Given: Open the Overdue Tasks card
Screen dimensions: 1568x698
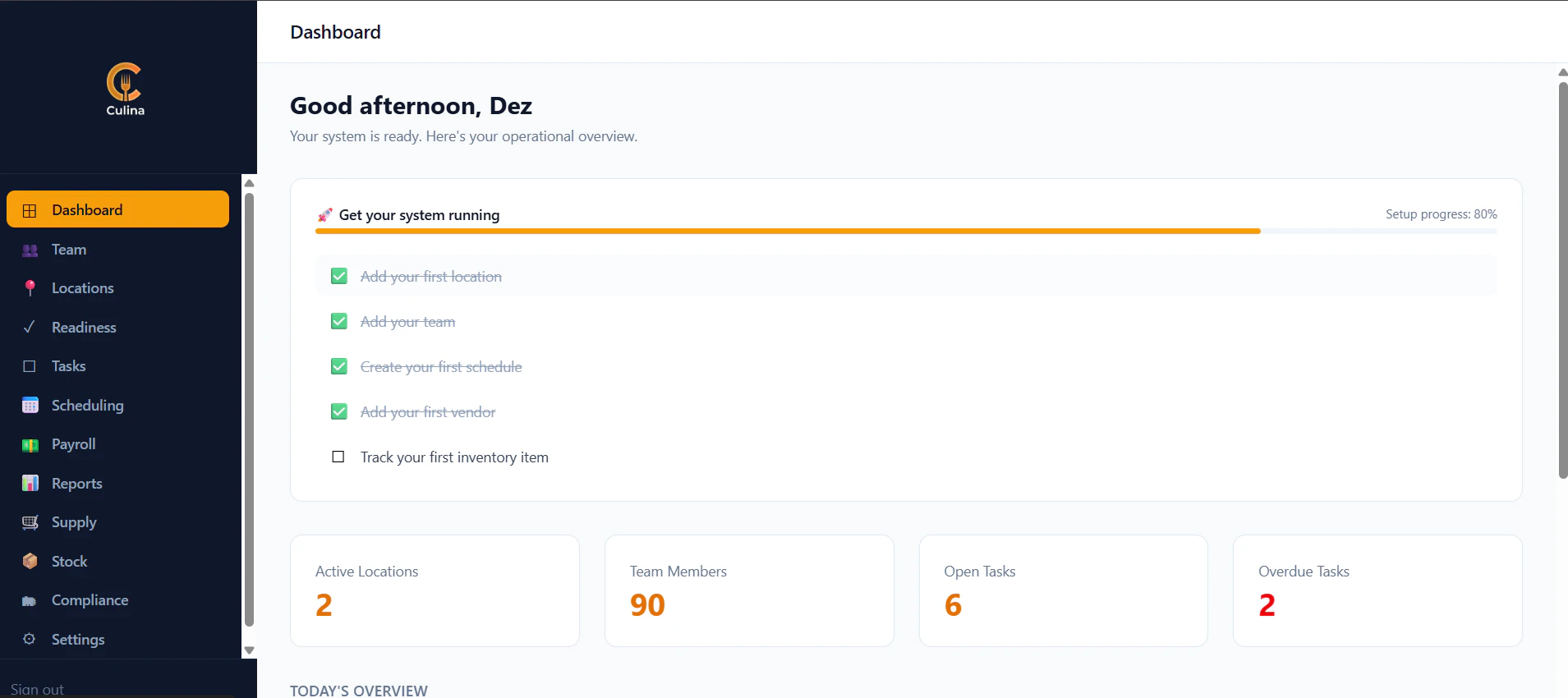Looking at the screenshot, I should tap(1377, 590).
